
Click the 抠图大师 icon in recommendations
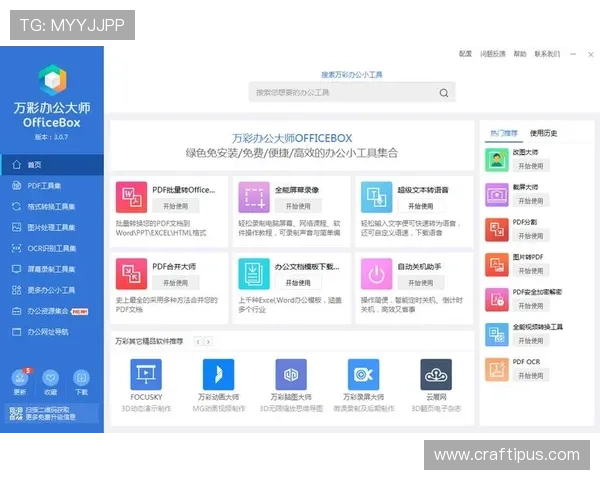[x=497, y=160]
